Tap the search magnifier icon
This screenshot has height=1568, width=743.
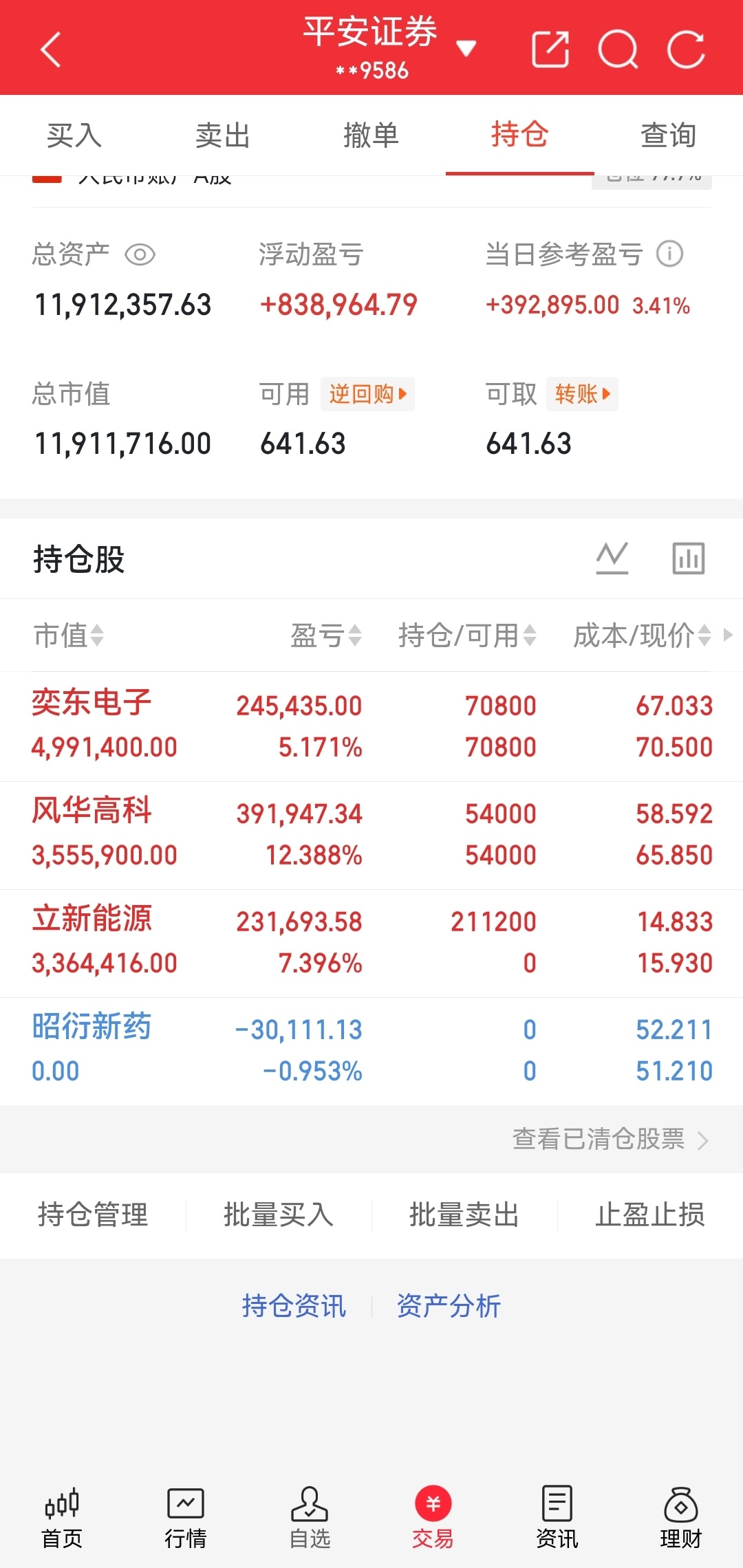(618, 50)
